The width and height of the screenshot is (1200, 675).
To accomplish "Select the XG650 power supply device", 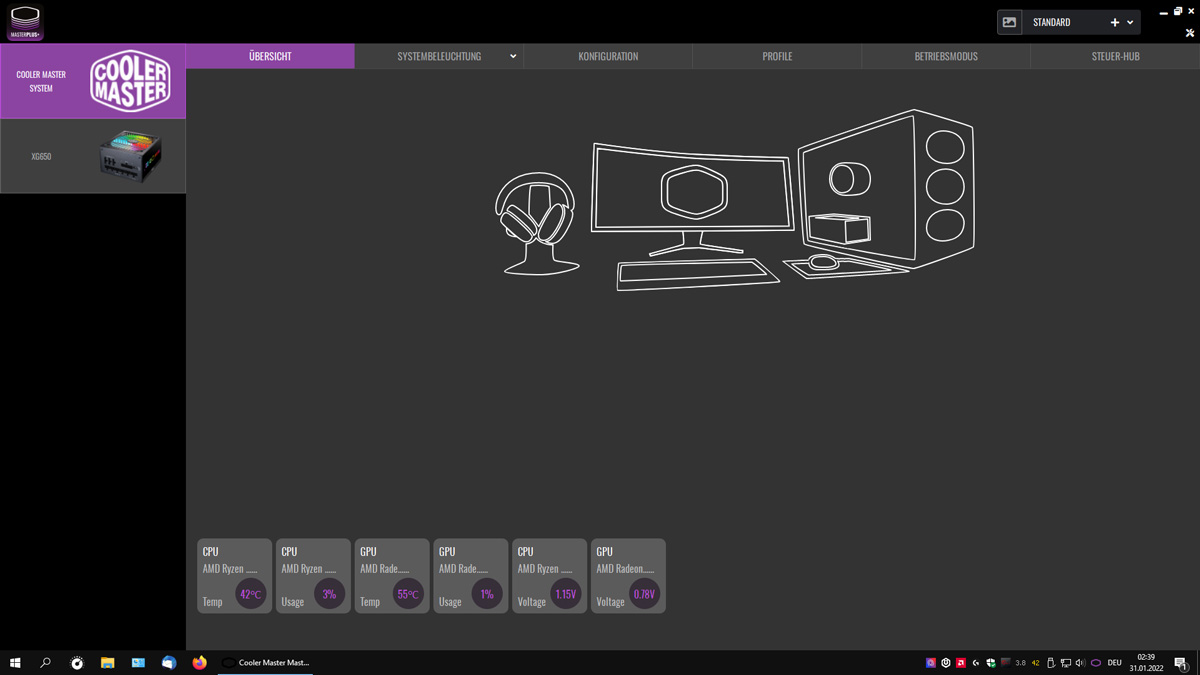I will coord(93,156).
